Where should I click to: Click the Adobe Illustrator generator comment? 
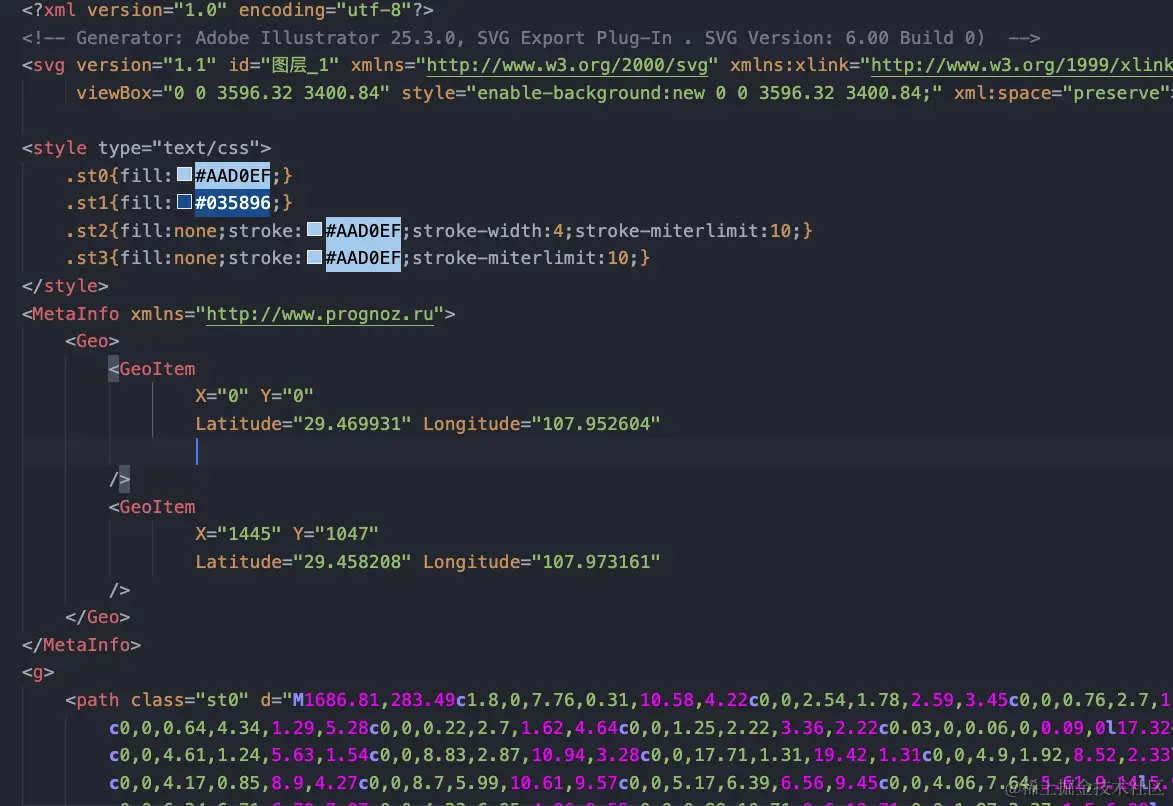coord(530,37)
